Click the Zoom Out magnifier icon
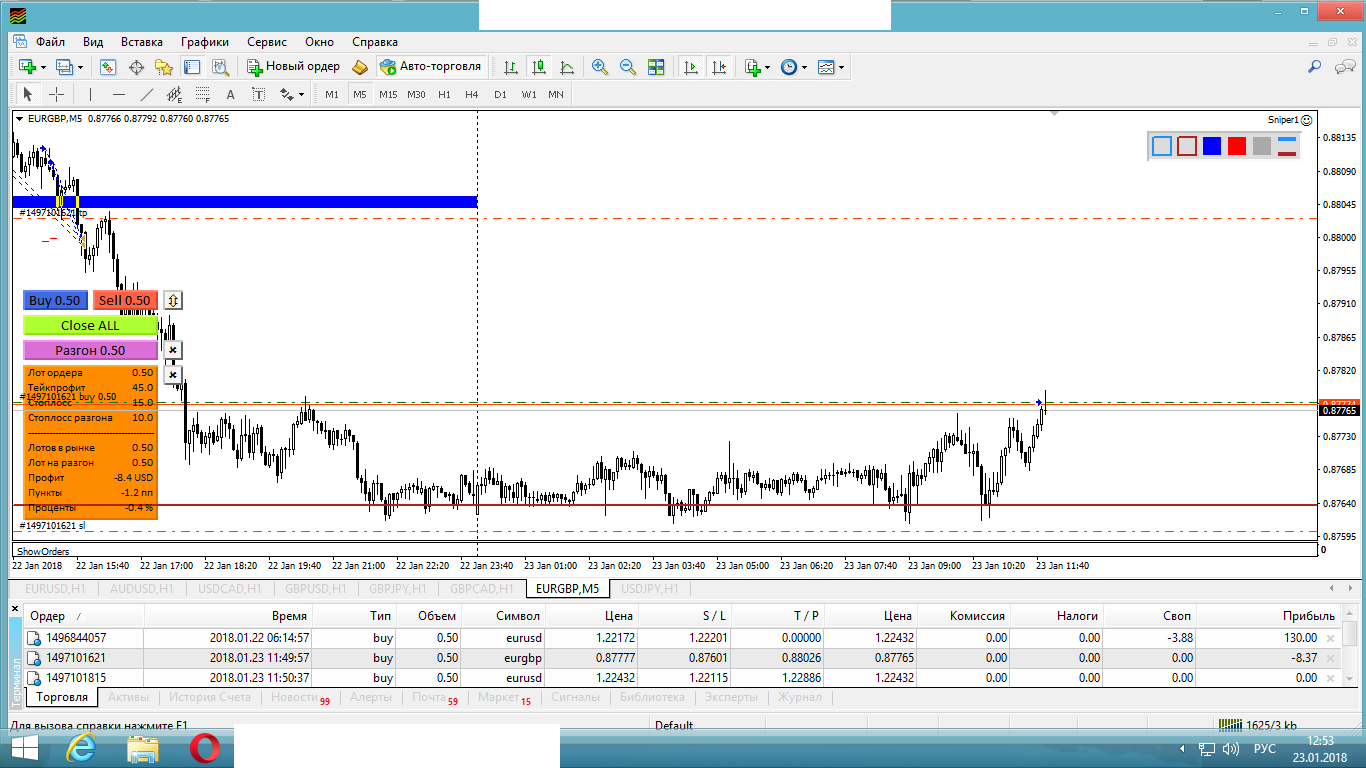 [x=628, y=67]
